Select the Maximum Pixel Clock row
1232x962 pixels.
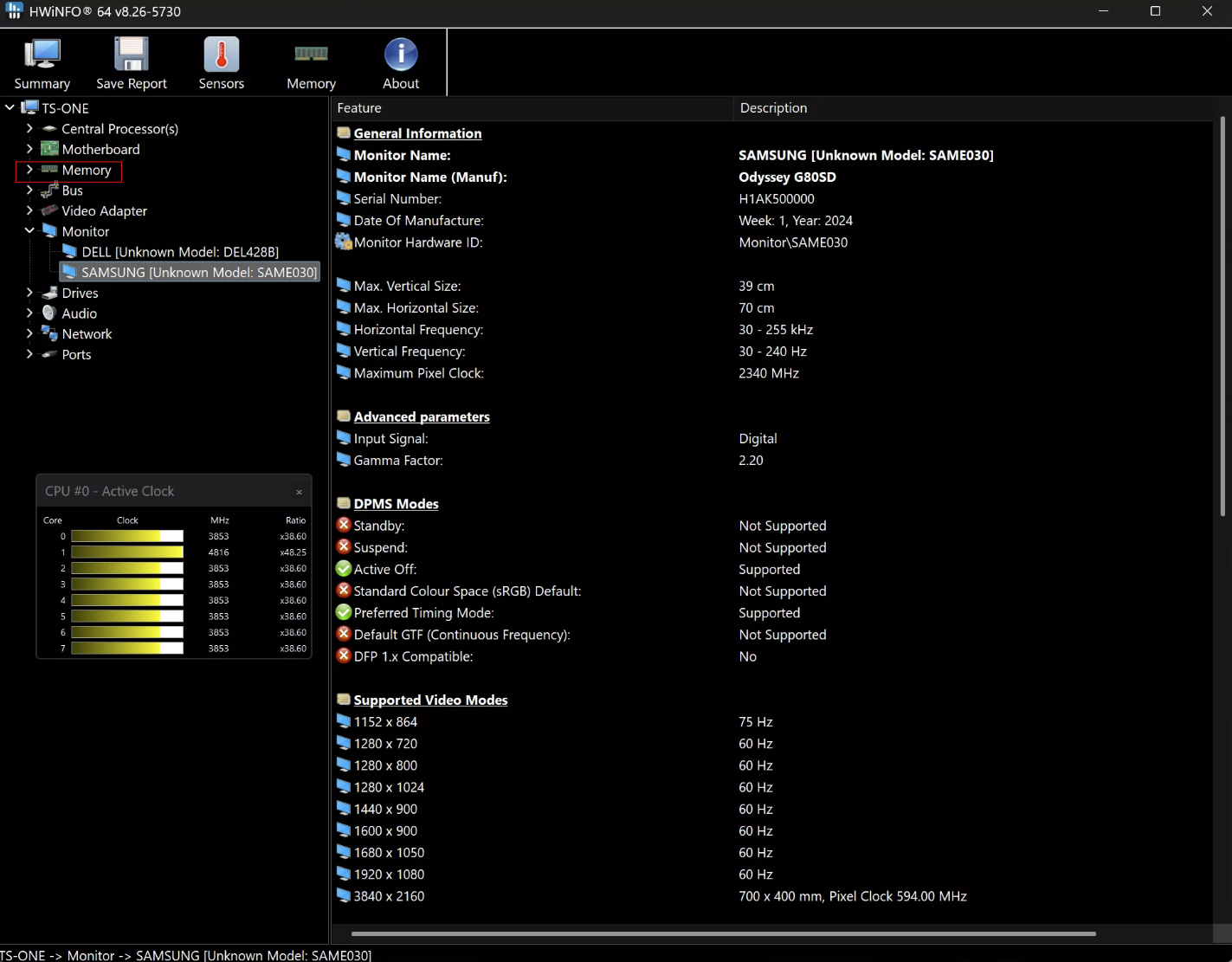[x=772, y=373]
